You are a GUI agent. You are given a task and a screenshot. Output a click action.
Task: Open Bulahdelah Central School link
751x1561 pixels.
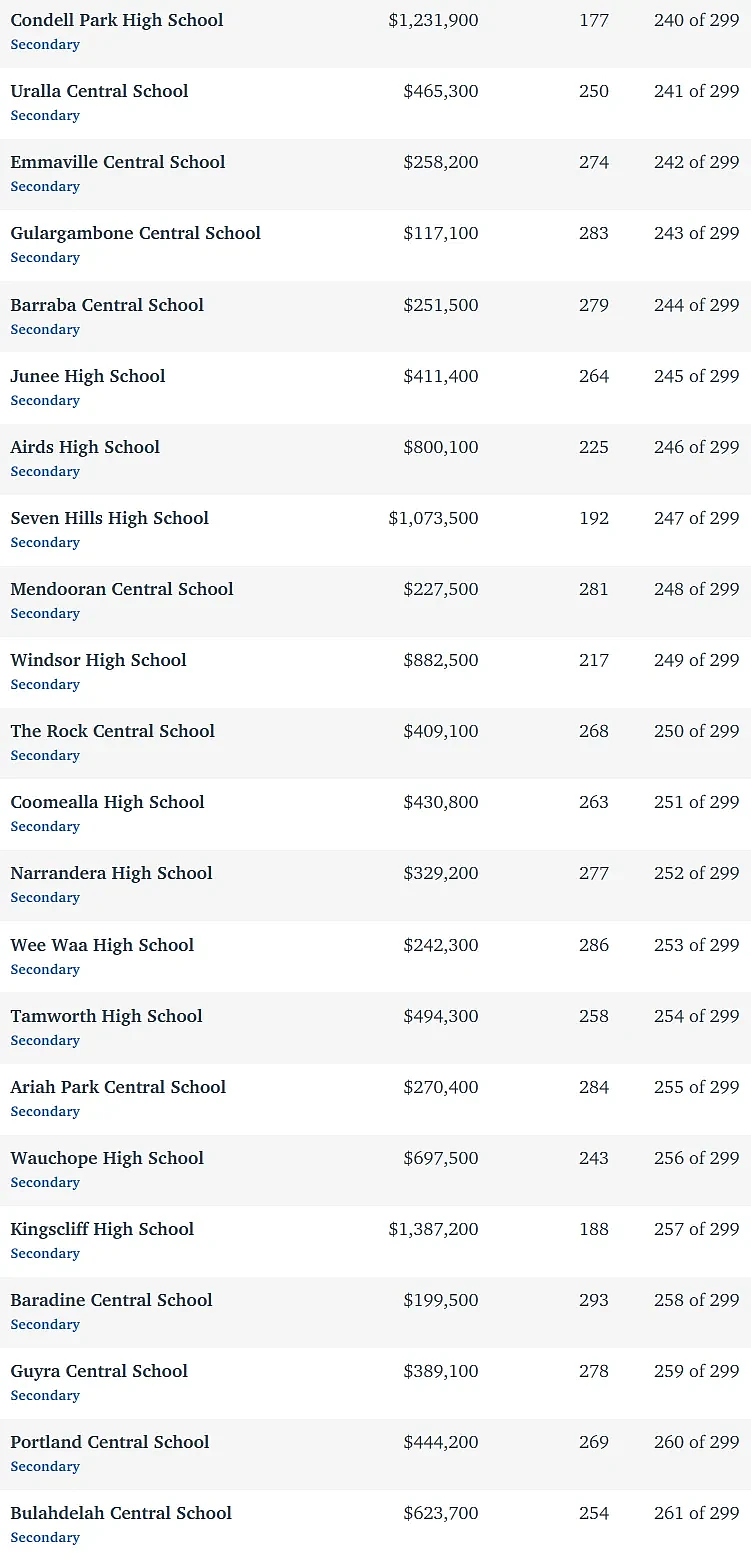(121, 1513)
